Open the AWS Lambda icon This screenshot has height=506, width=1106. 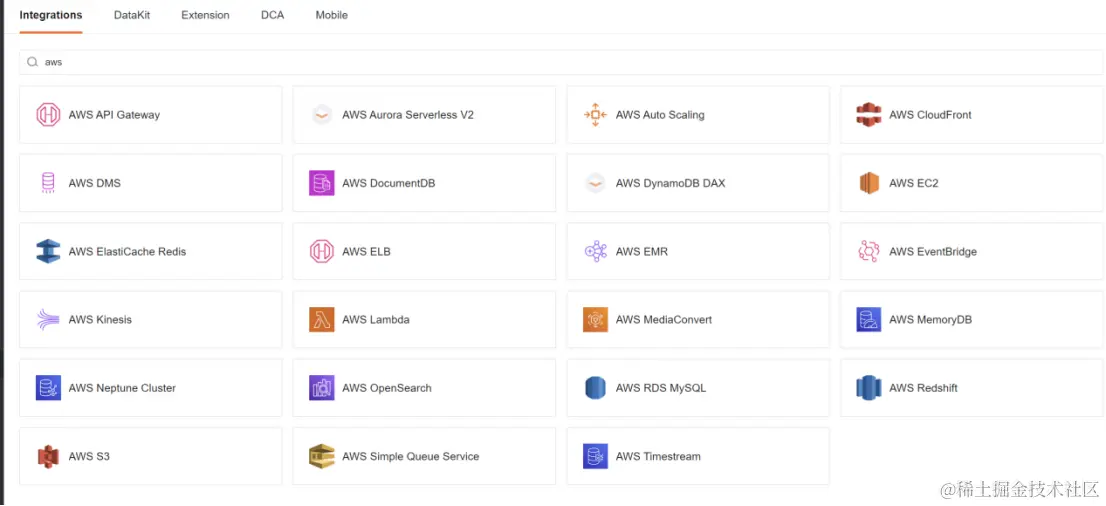tap(322, 320)
